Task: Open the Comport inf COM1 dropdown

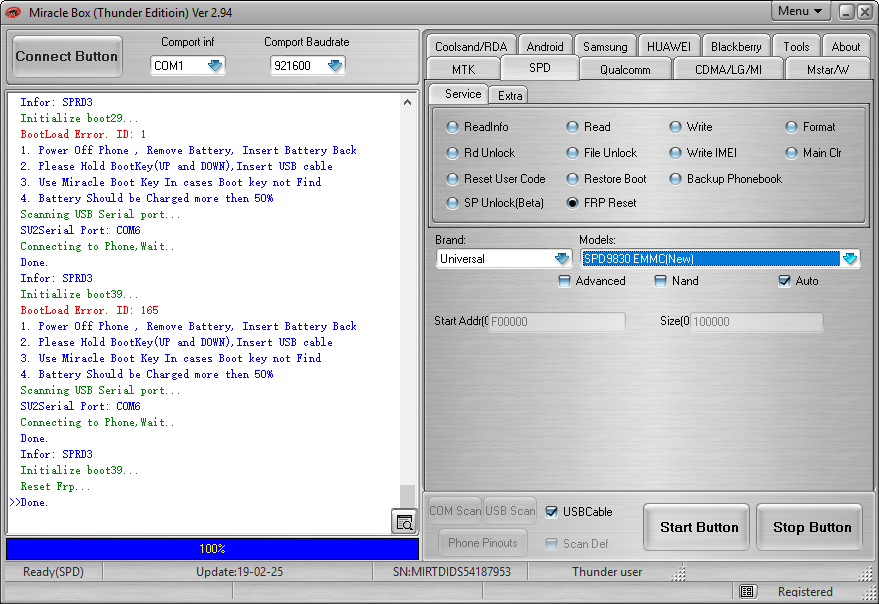Action: [x=215, y=66]
